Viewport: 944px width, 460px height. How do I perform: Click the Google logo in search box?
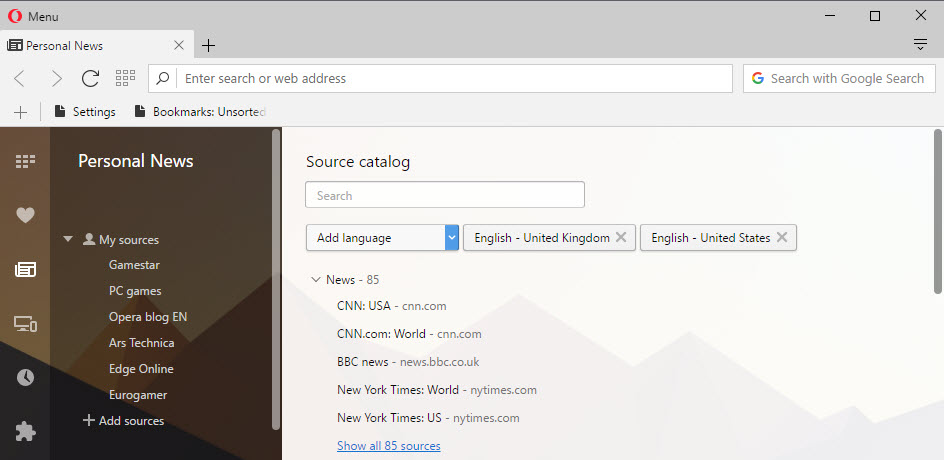point(757,78)
